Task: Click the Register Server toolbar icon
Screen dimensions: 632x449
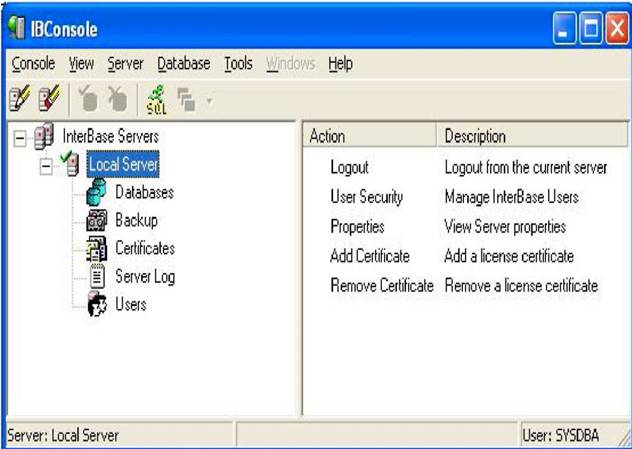Action: point(19,98)
